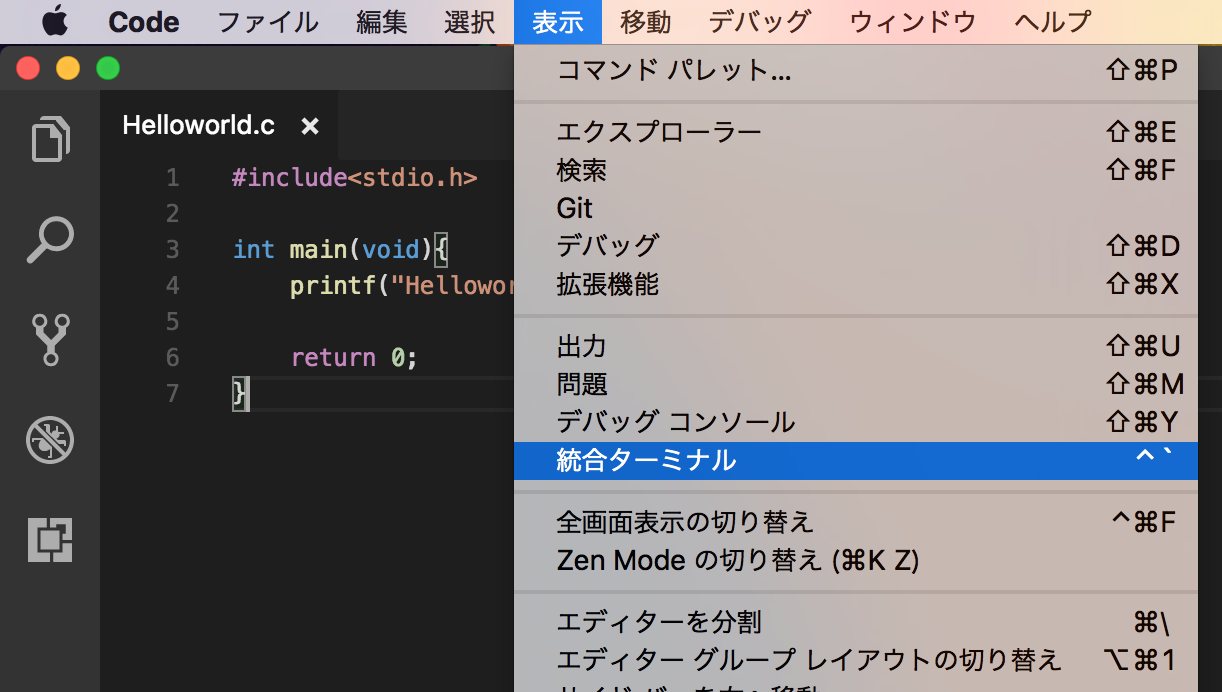Image resolution: width=1222 pixels, height=692 pixels.
Task: Open the Explorer icon in activity bar
Action: pos(51,139)
